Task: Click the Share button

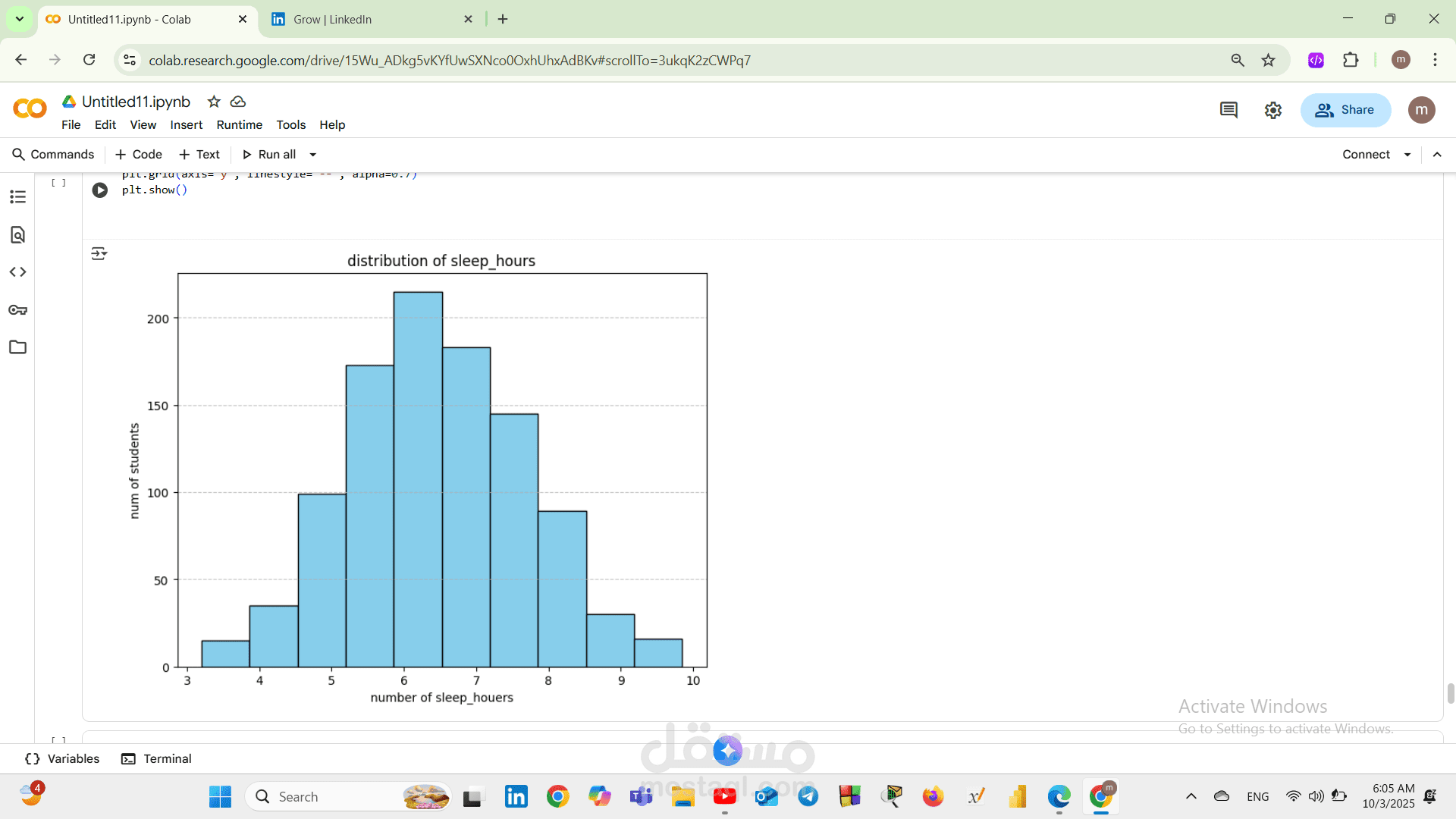Action: 1345,110
